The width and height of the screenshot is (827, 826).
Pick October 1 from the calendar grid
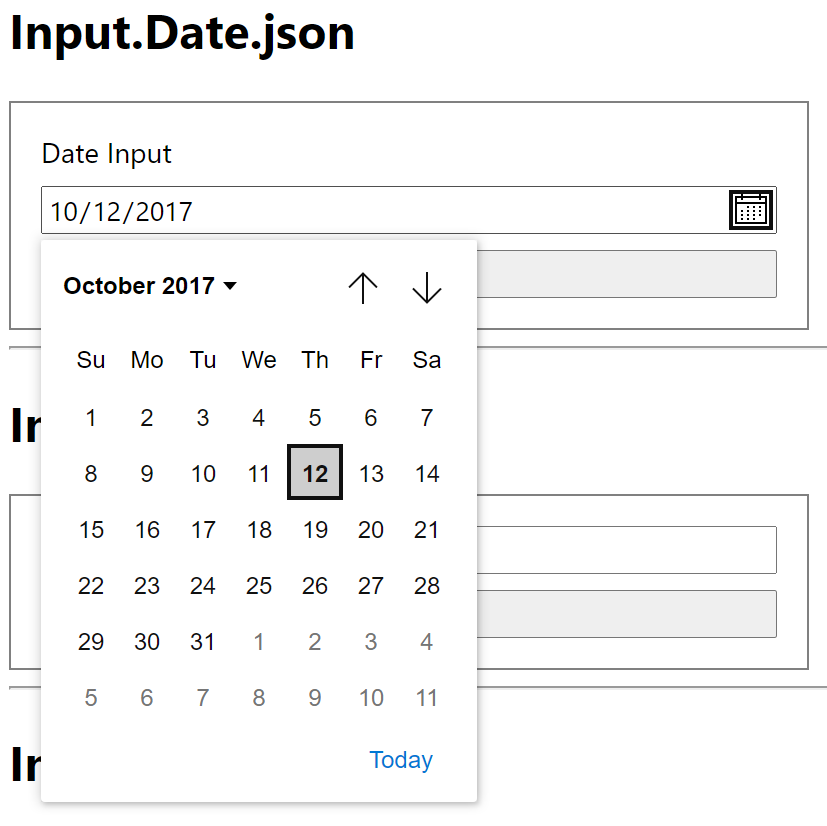tap(91, 418)
